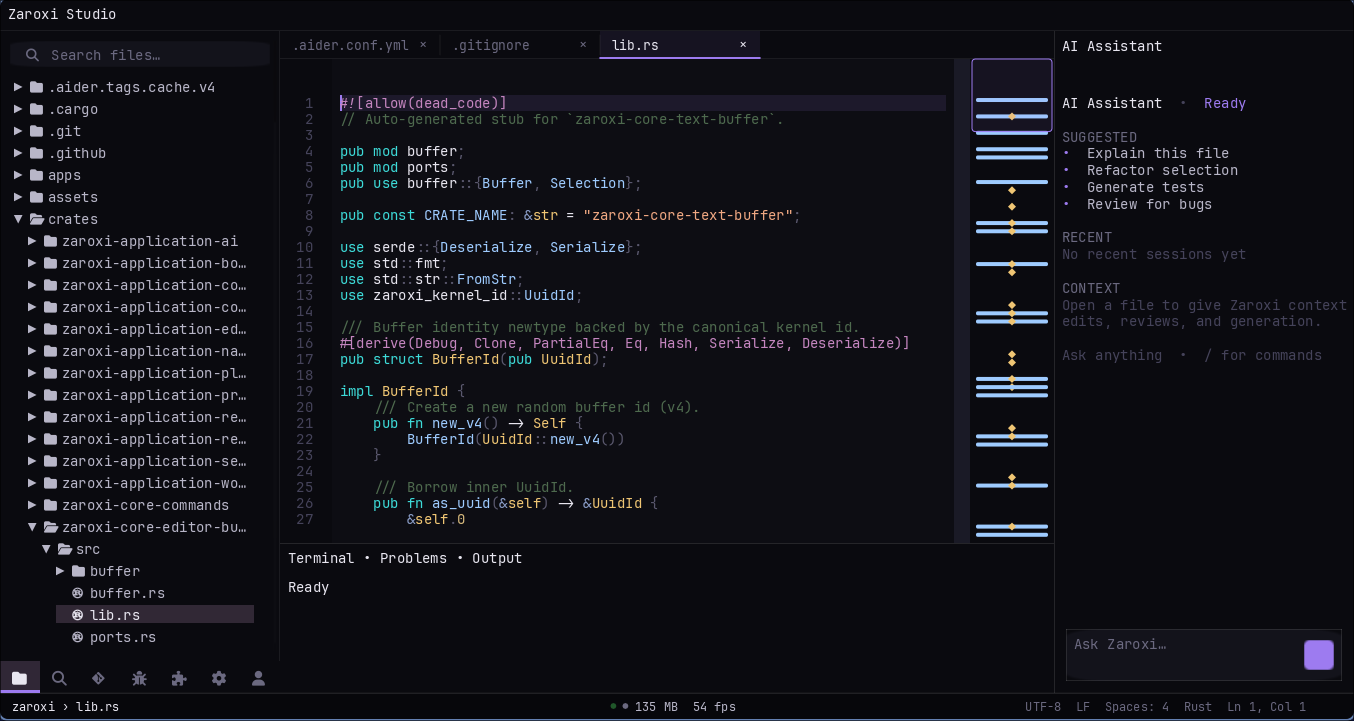Click the green status dot in the status bar
This screenshot has height=721, width=1354.
click(613, 706)
